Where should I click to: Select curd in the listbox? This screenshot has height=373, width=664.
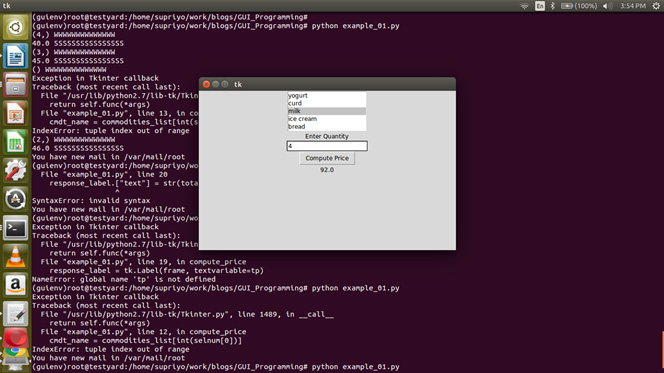tap(326, 103)
